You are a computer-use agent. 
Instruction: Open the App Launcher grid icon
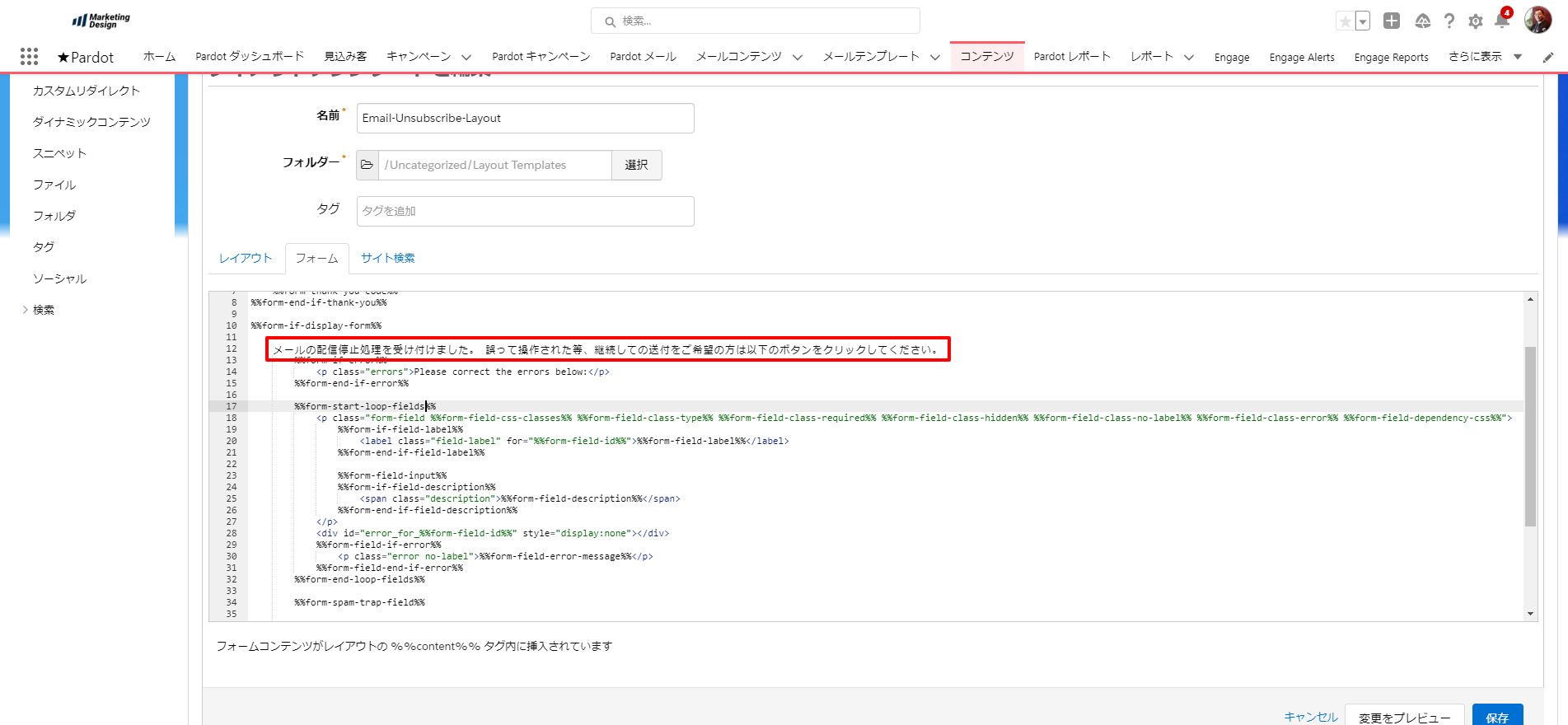[x=29, y=56]
